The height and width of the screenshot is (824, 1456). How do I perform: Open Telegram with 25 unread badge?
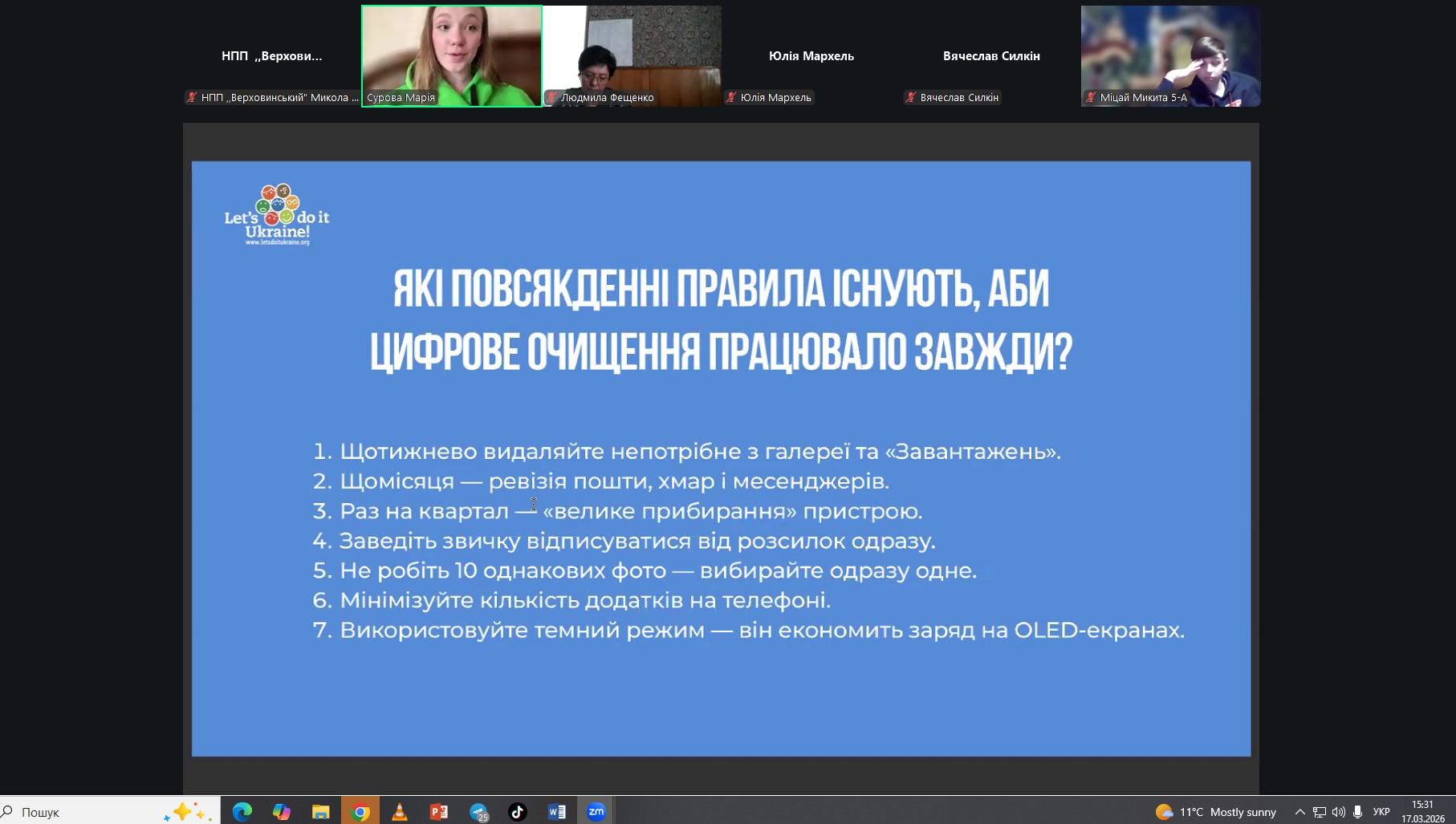[478, 812]
